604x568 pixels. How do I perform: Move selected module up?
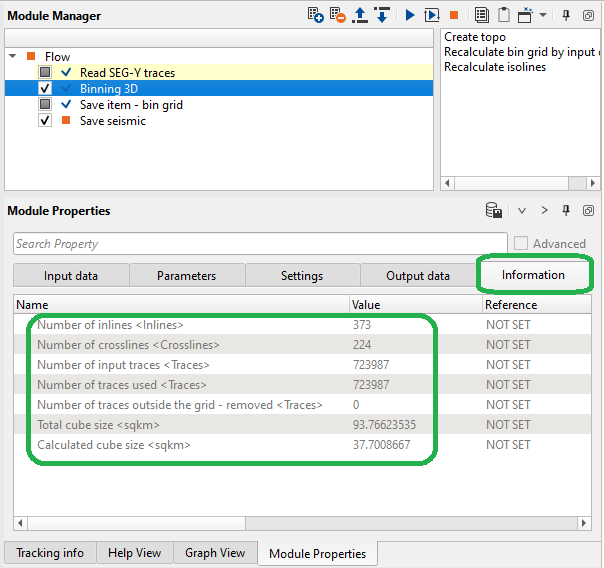pyautogui.click(x=360, y=15)
